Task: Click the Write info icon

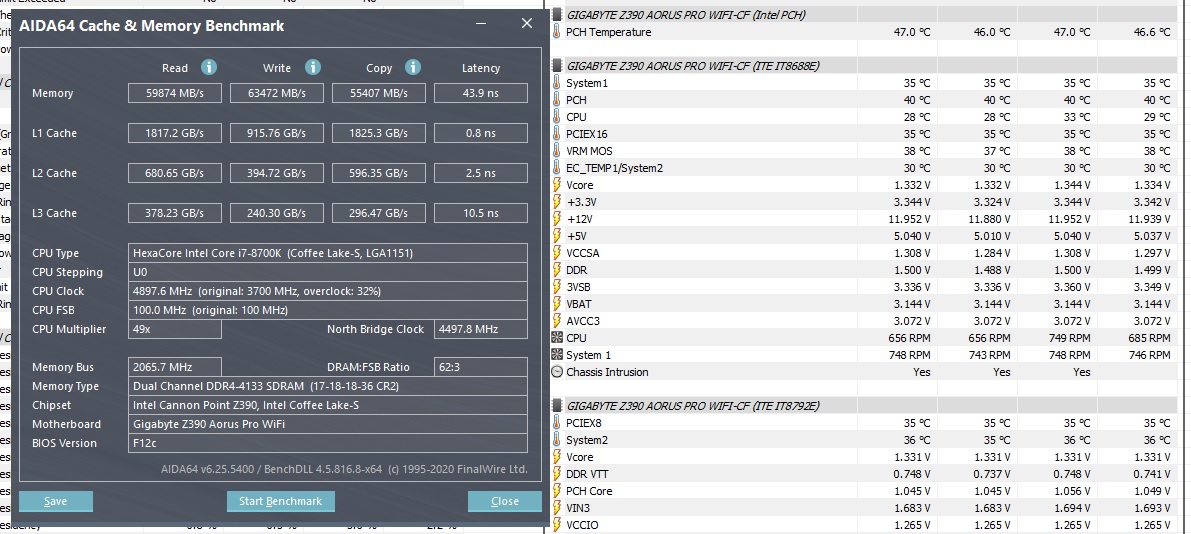Action: coord(312,67)
